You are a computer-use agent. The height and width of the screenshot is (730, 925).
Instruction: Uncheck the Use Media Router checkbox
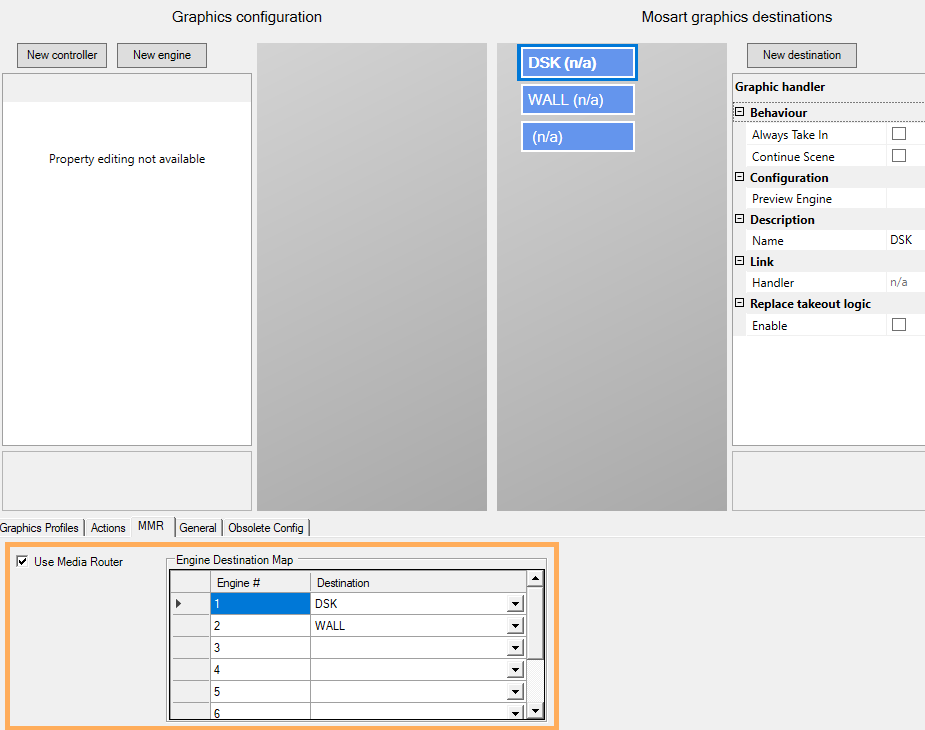22,562
